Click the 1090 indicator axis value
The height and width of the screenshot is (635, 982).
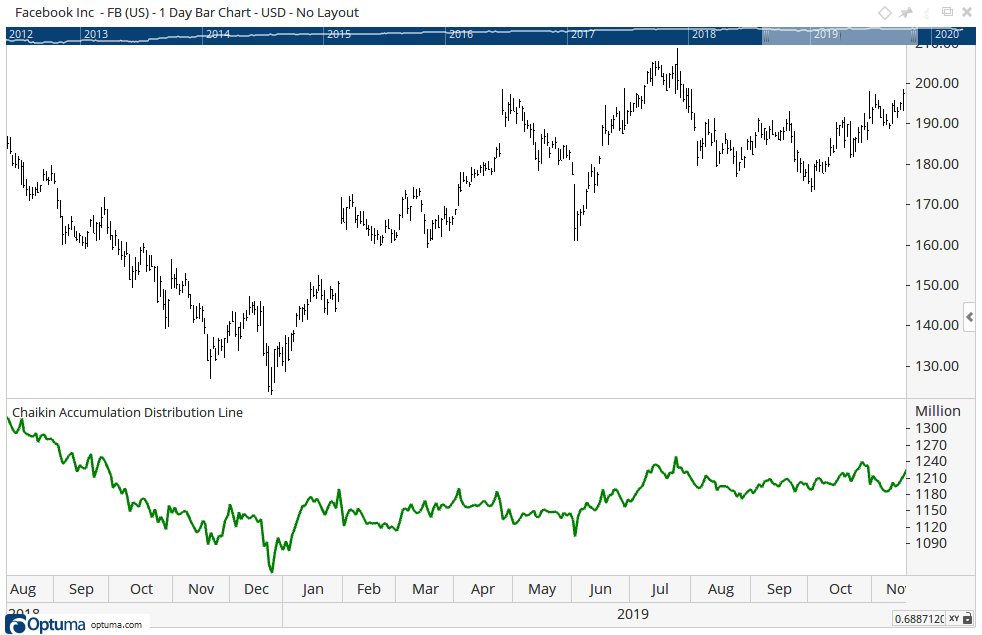931,544
